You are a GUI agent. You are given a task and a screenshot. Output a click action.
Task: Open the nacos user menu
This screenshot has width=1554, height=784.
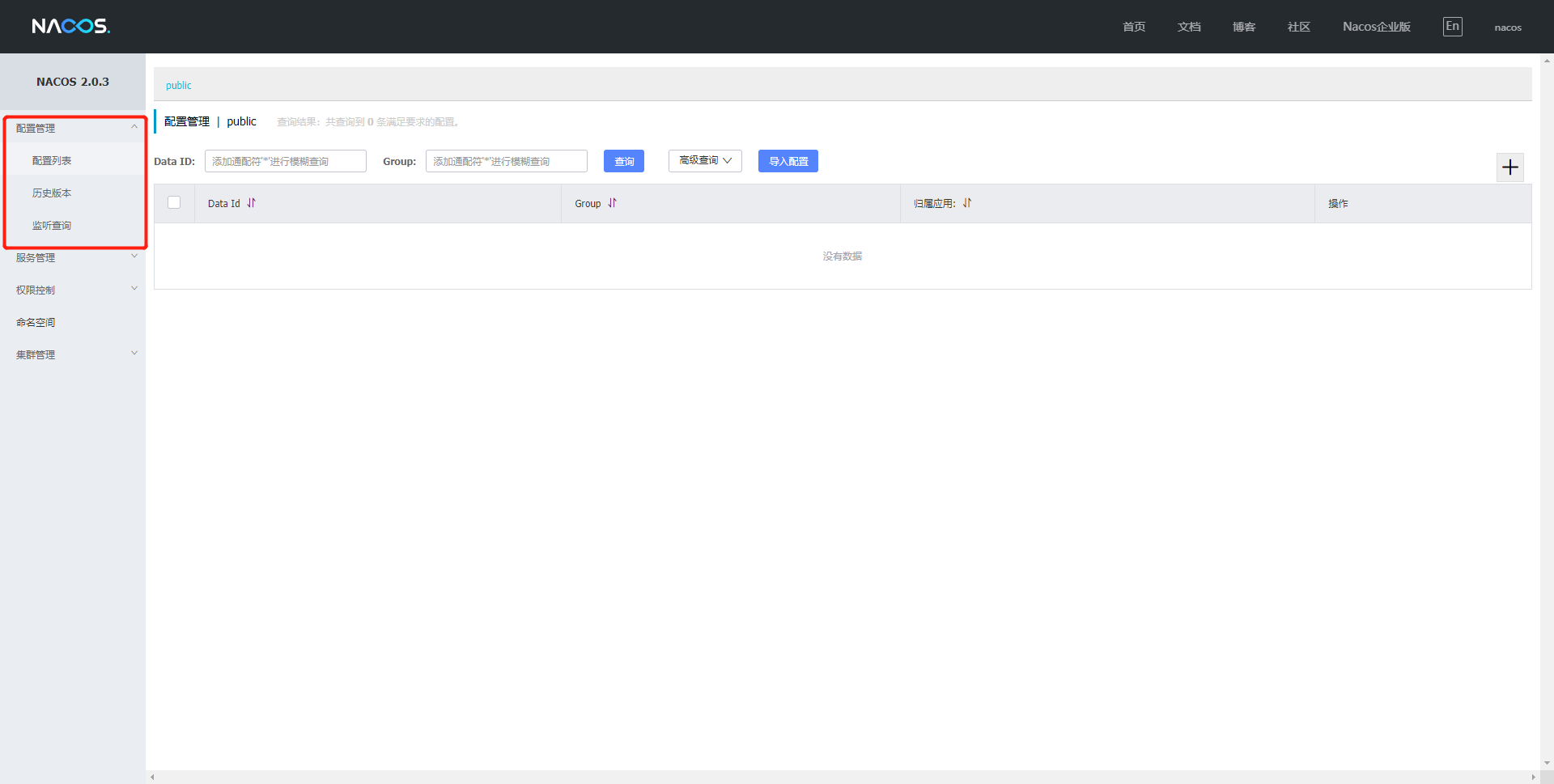point(1508,28)
